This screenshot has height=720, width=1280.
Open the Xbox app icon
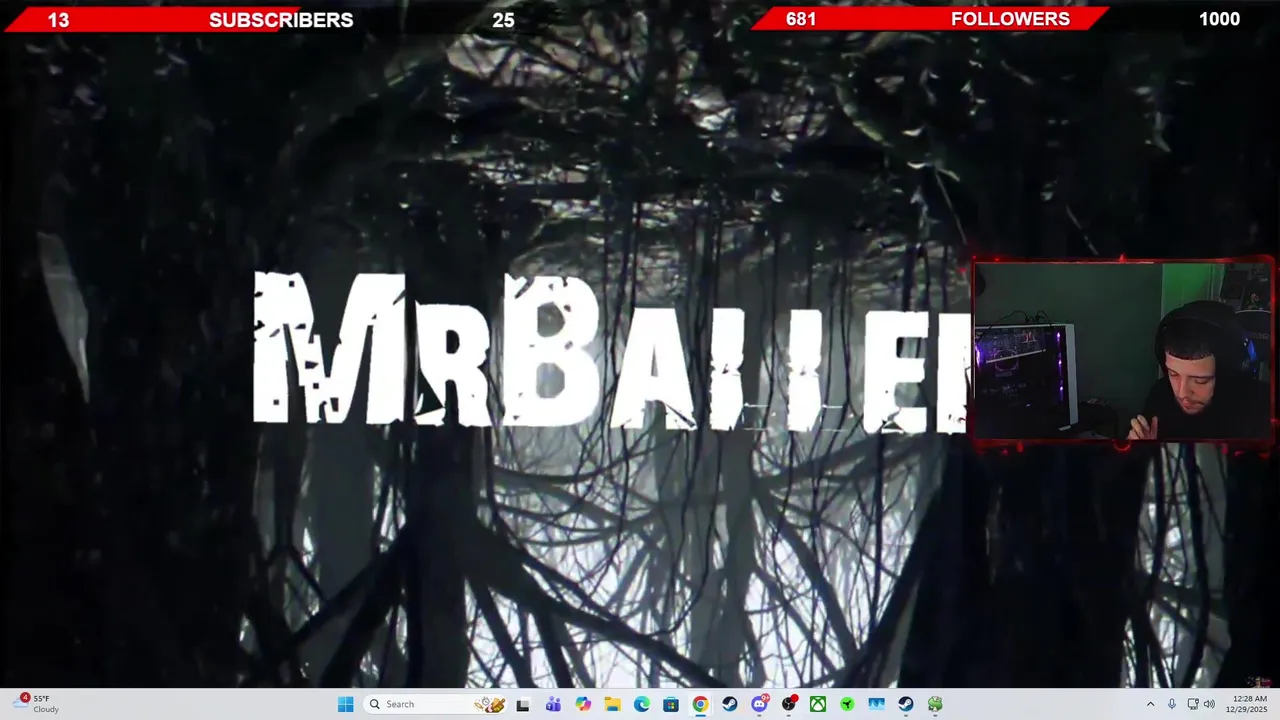[x=818, y=704]
